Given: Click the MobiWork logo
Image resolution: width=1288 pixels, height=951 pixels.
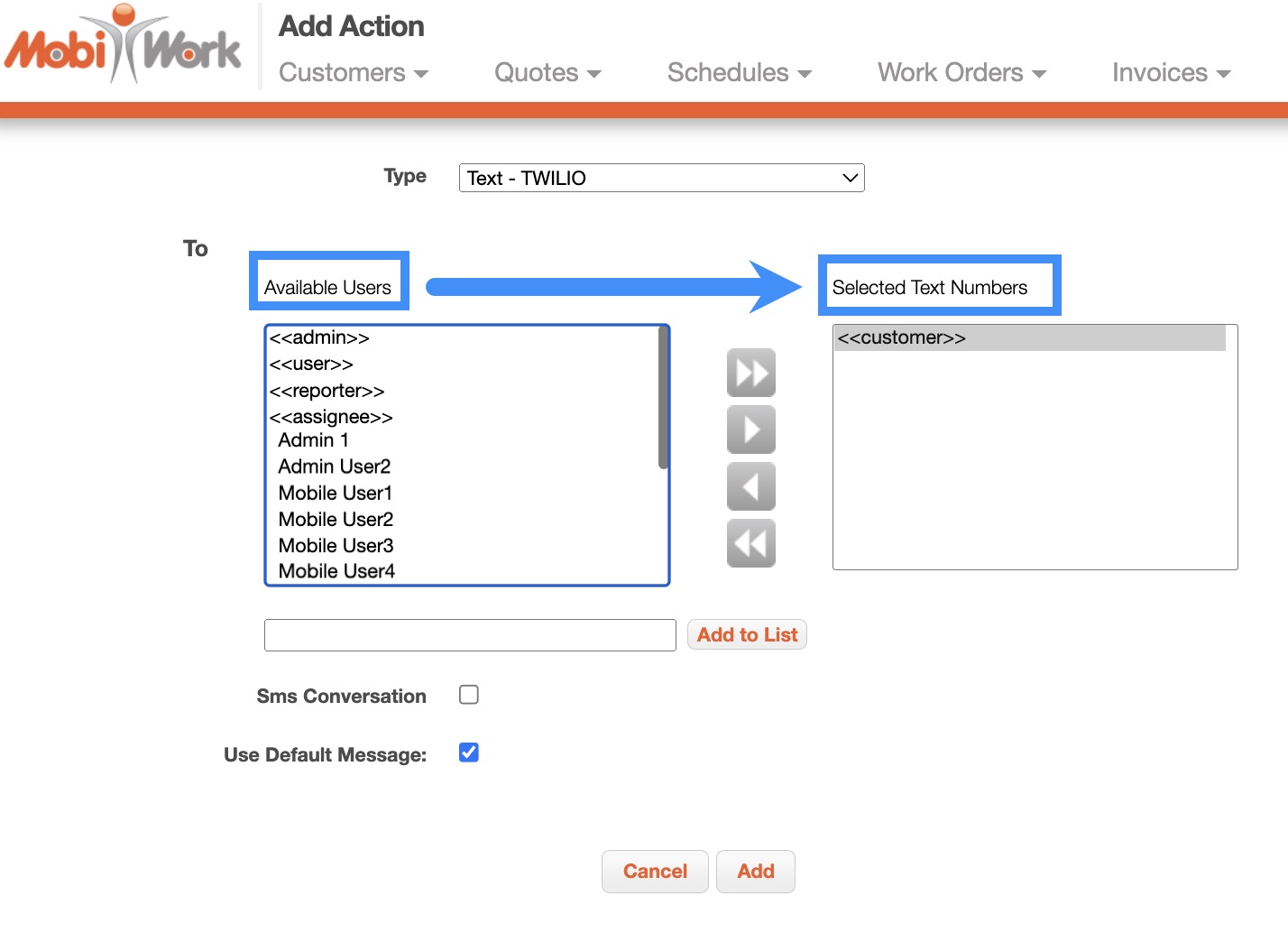Looking at the screenshot, I should 124,45.
